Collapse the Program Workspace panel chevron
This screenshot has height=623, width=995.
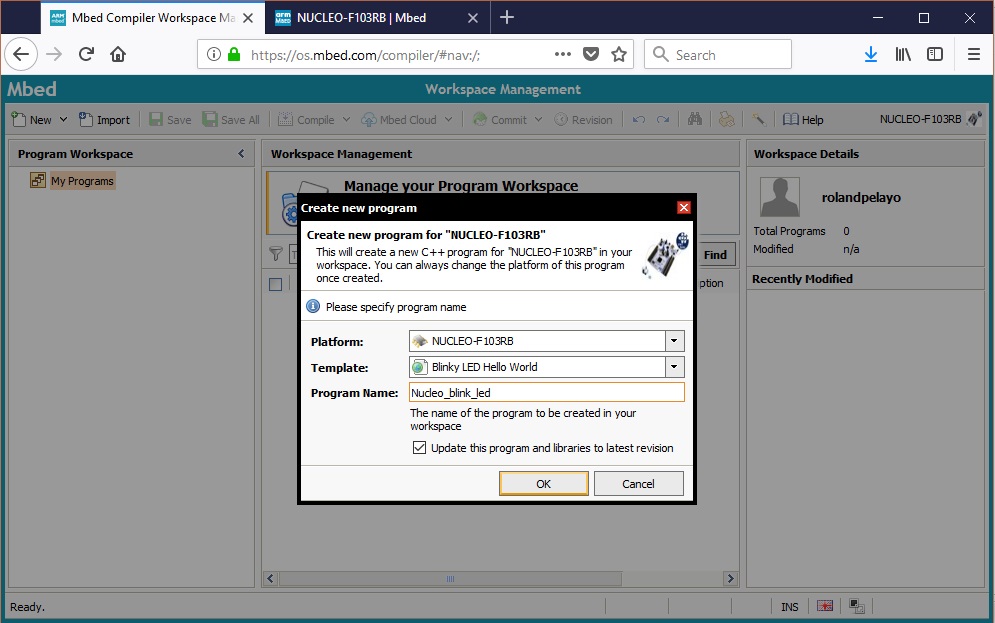[x=241, y=154]
